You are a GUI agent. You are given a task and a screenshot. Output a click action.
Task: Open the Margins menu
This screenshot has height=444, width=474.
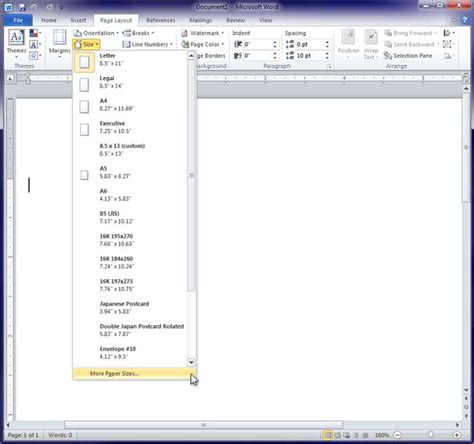point(59,44)
